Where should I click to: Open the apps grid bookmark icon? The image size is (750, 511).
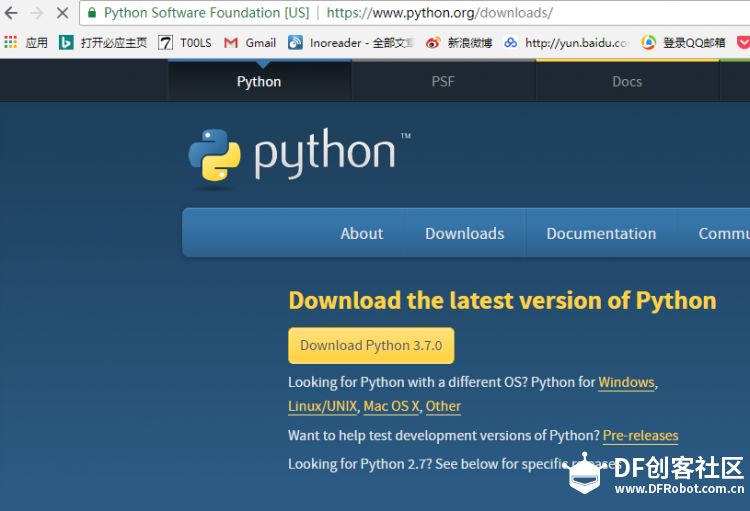tap(11, 42)
